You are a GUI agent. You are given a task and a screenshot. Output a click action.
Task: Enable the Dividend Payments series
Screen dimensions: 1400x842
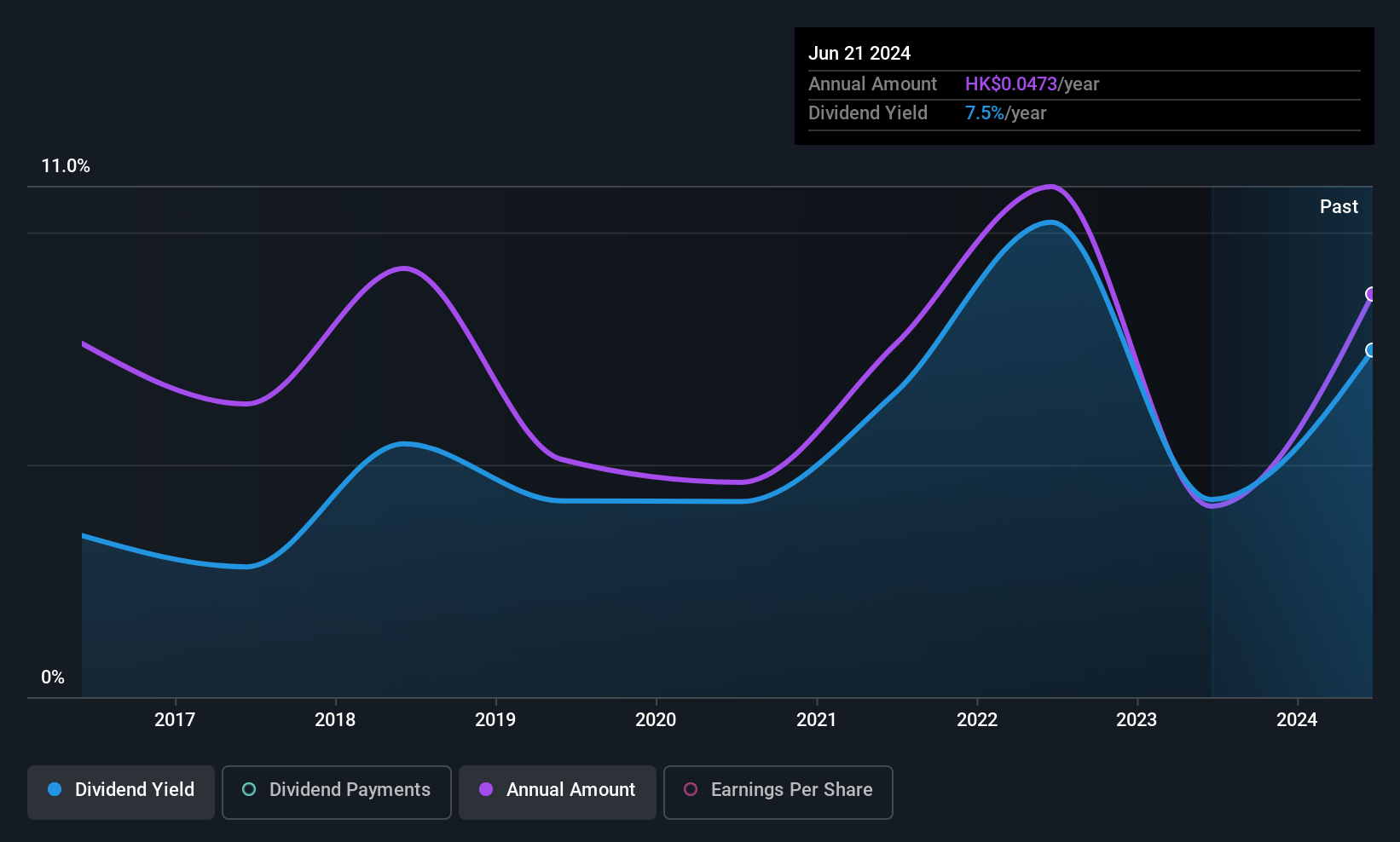coord(337,793)
